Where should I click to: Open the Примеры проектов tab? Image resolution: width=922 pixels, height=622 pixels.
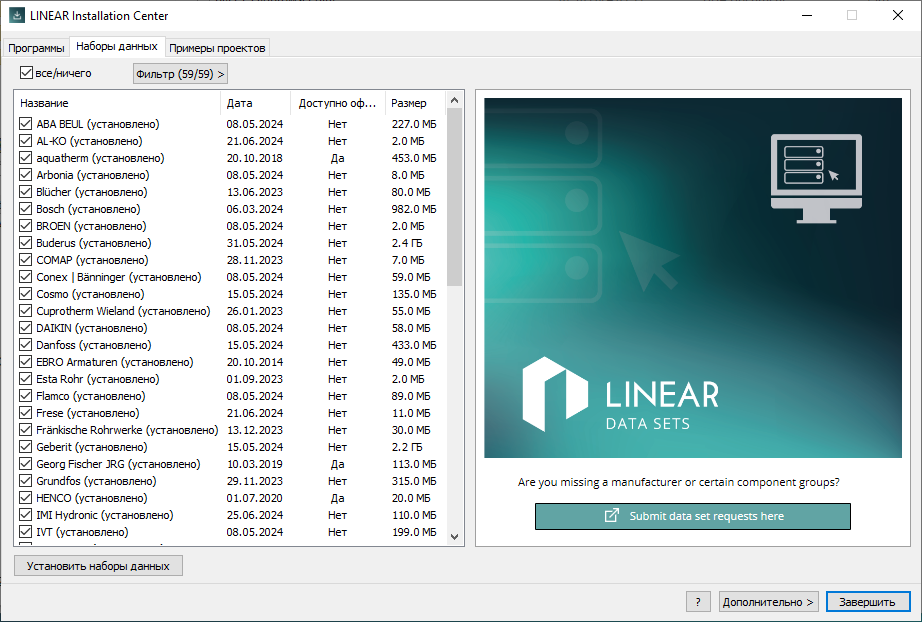point(217,48)
